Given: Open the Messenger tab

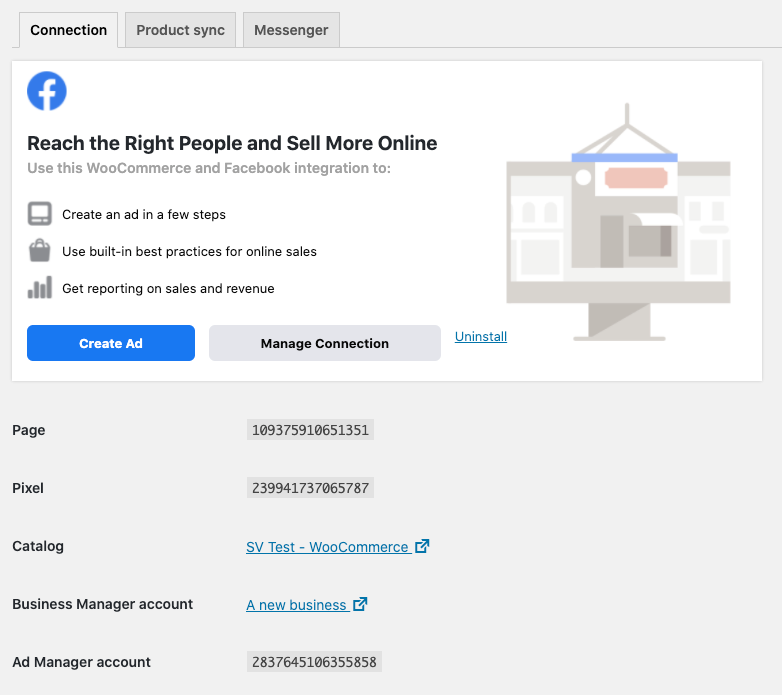Looking at the screenshot, I should [x=291, y=30].
